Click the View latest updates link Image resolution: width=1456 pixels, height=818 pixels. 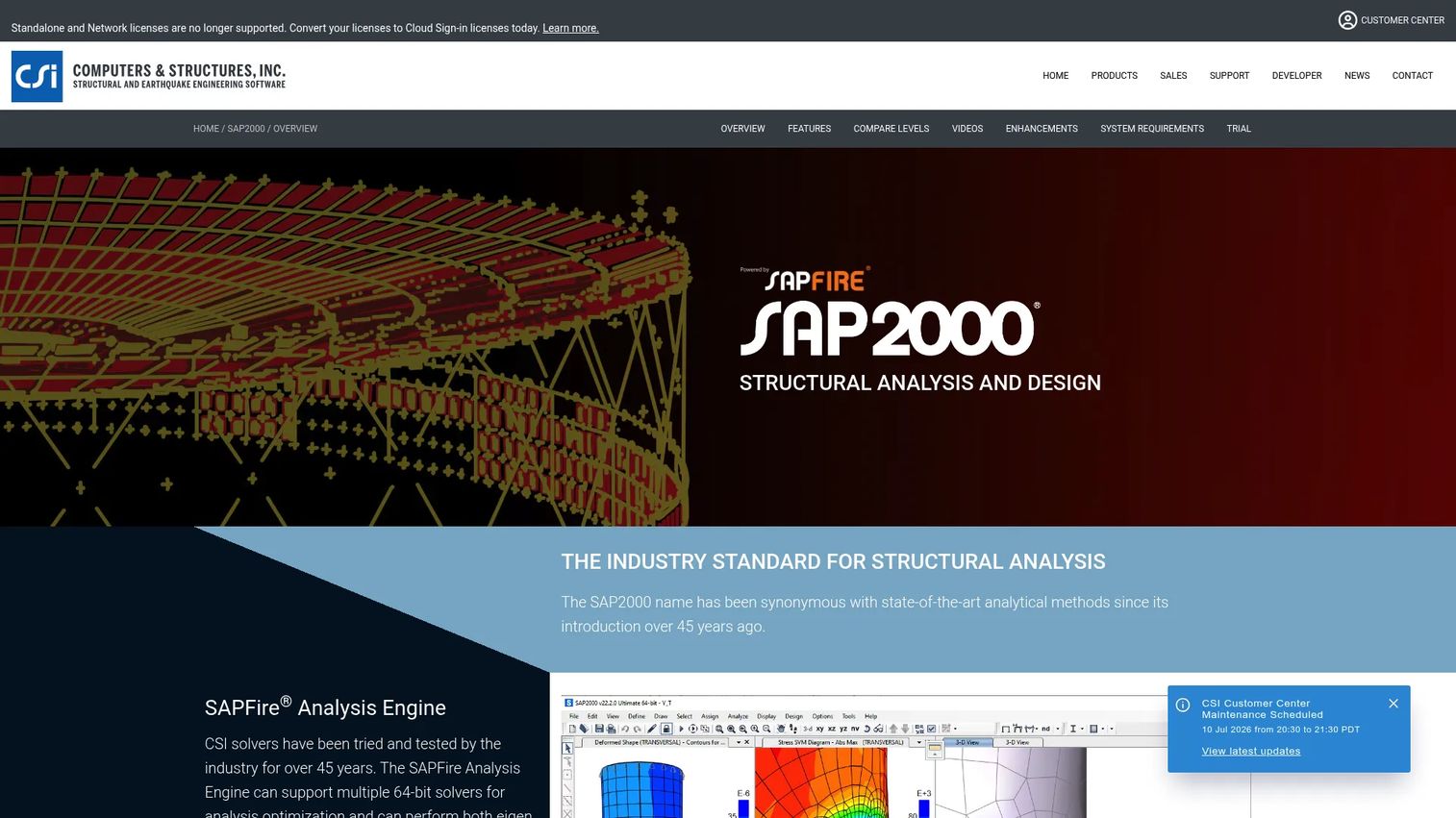(1250, 752)
